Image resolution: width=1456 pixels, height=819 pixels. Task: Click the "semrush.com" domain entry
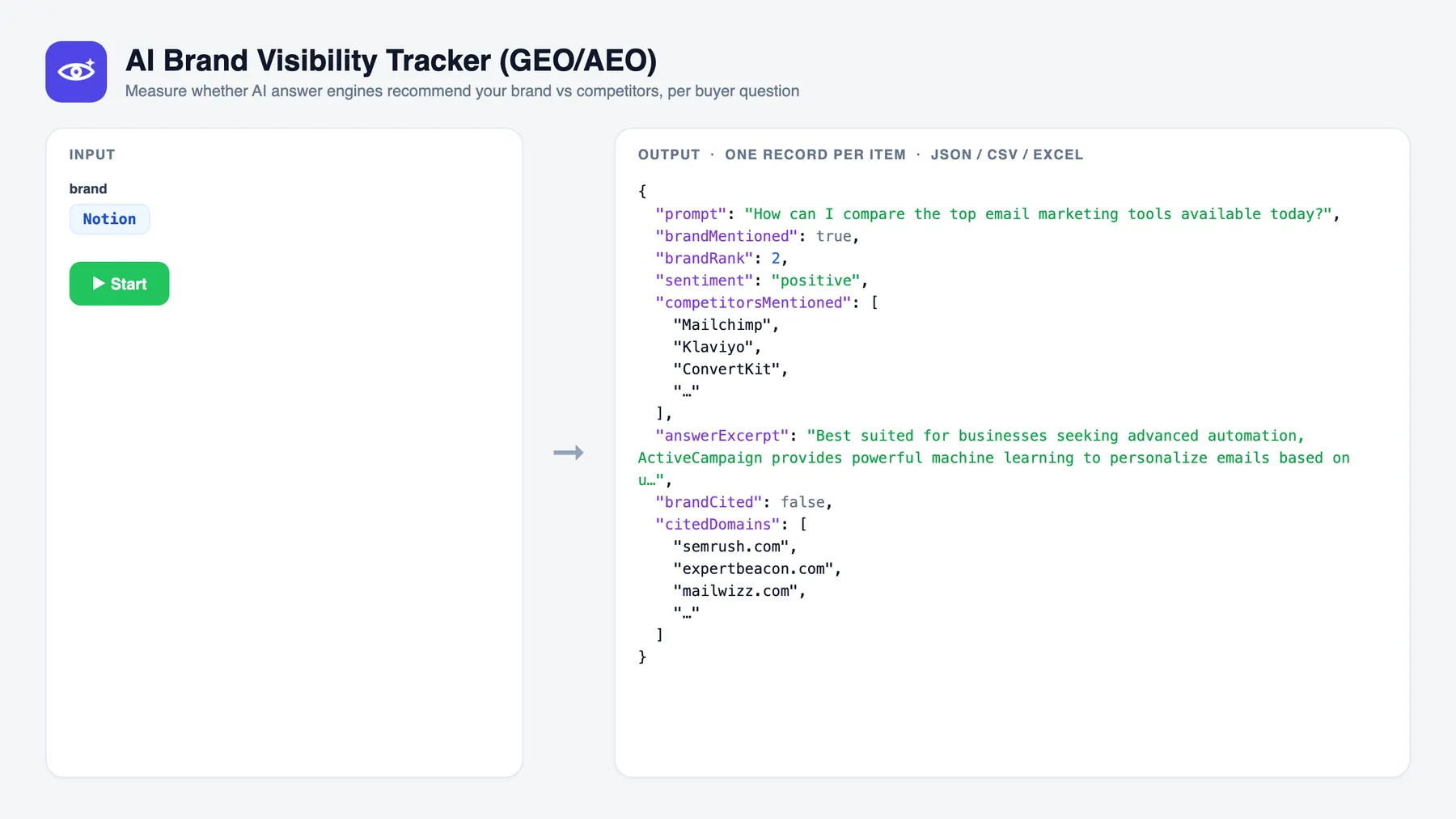[x=731, y=547]
